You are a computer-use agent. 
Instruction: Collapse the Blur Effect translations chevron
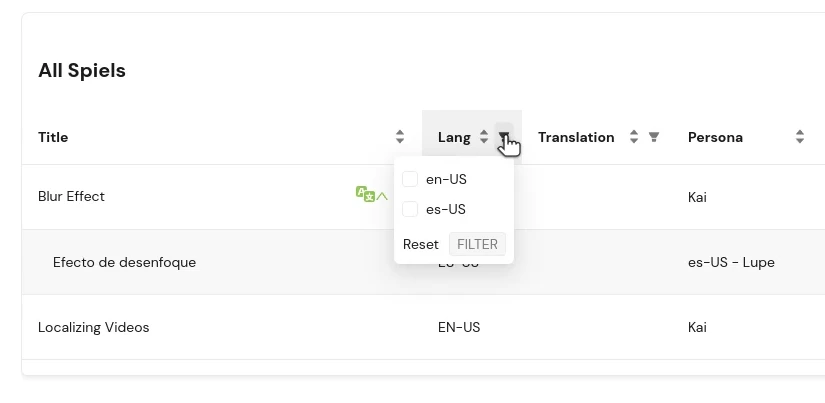click(x=382, y=197)
